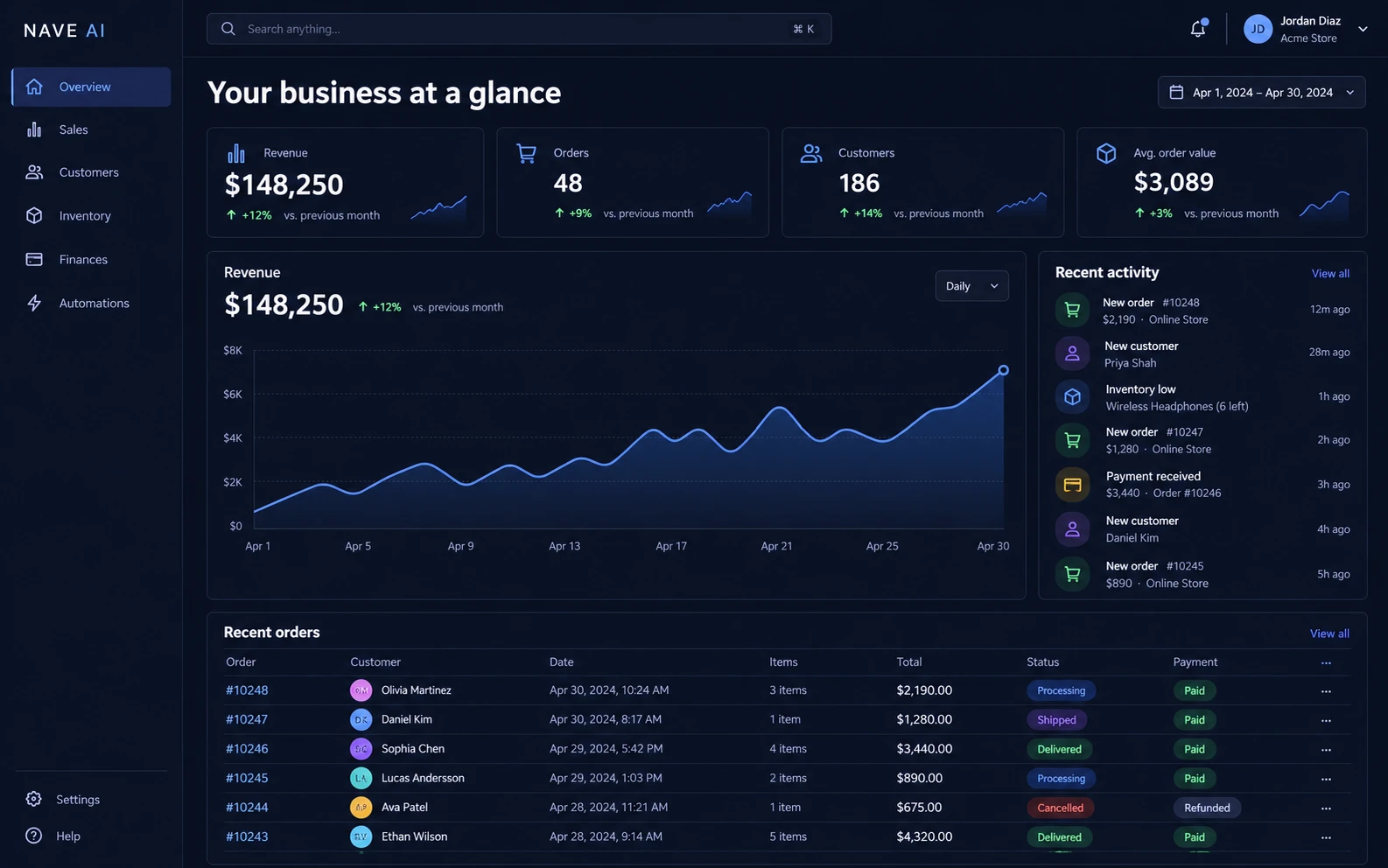Click the JD user avatar

click(x=1258, y=29)
